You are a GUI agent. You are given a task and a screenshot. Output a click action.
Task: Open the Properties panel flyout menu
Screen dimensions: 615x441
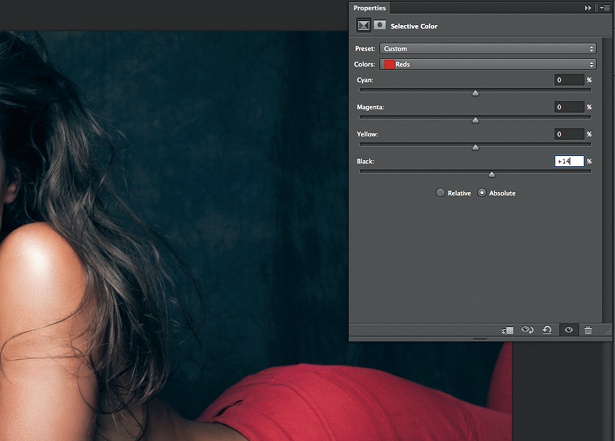605,8
